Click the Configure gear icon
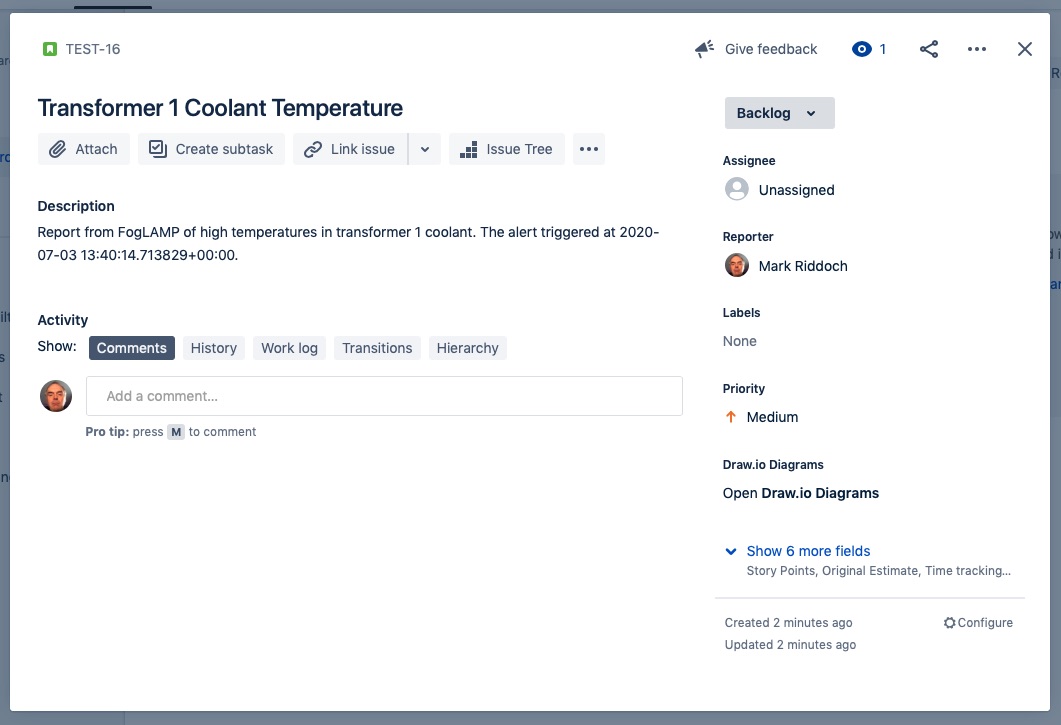 click(x=949, y=622)
